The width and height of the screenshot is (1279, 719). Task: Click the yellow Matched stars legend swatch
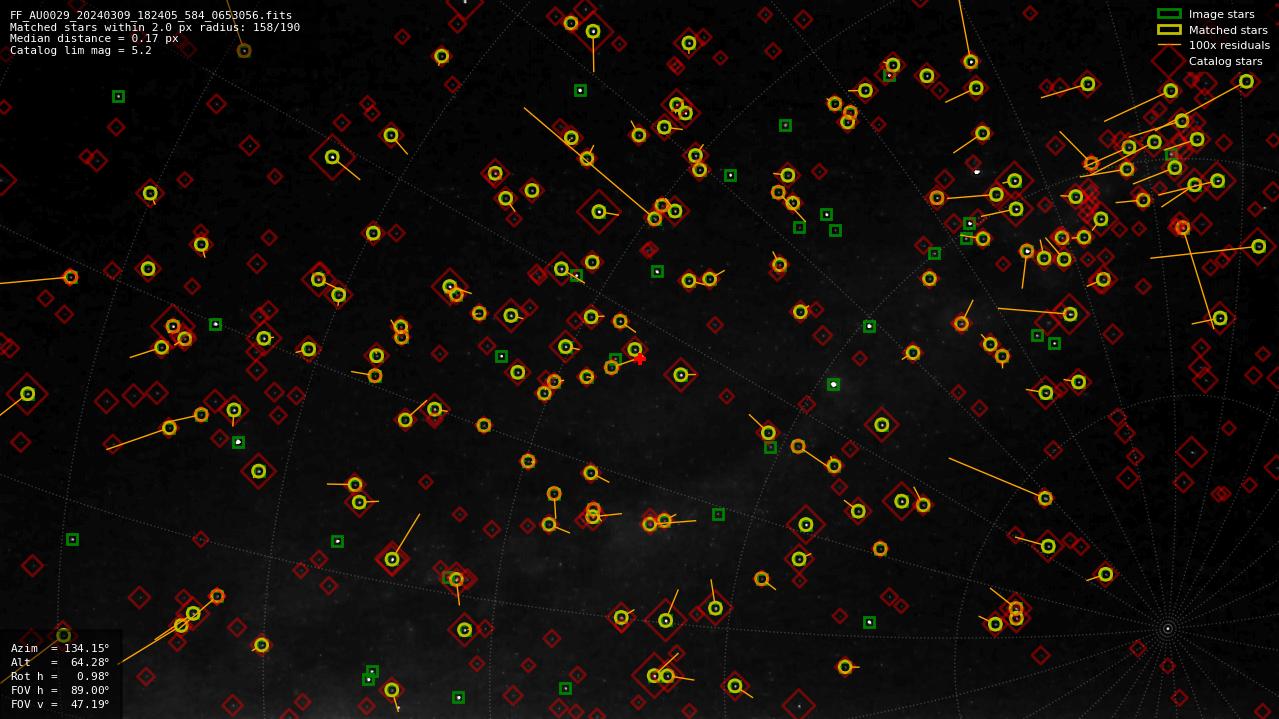pyautogui.click(x=1169, y=30)
